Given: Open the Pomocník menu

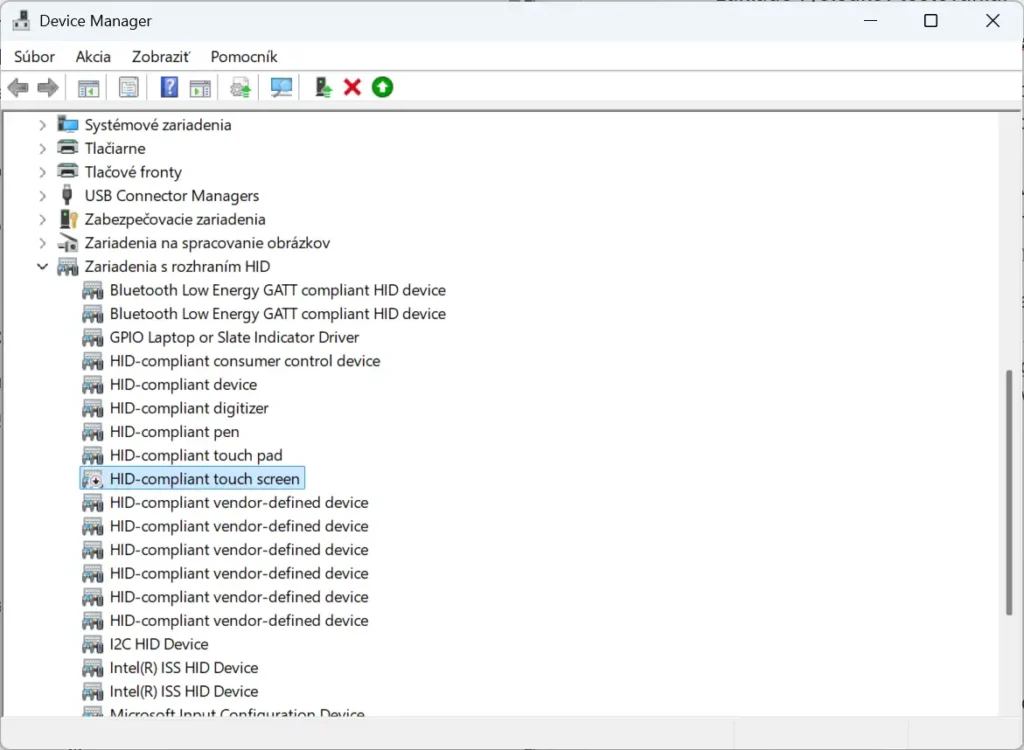Looking at the screenshot, I should 244,57.
